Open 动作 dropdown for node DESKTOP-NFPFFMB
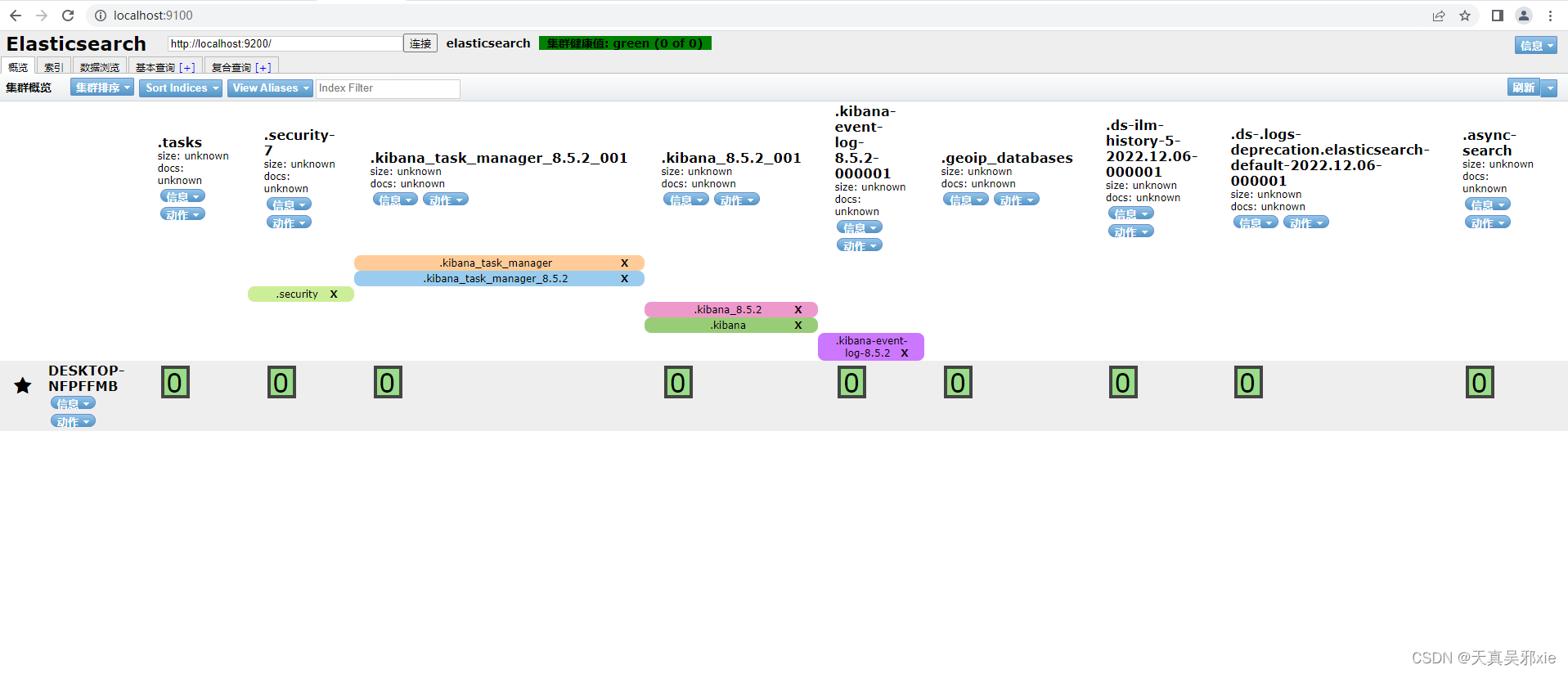The image size is (1568, 674). (73, 421)
